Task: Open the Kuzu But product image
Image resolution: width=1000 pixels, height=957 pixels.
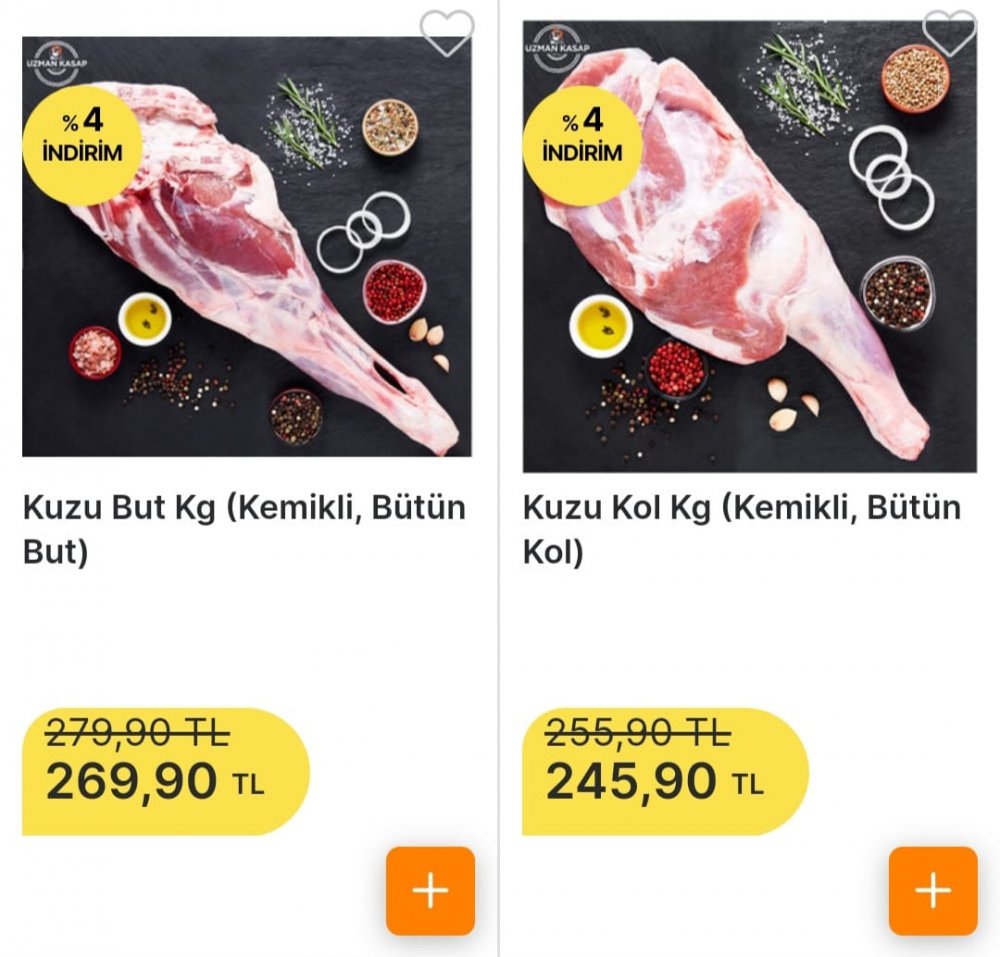Action: (x=247, y=246)
